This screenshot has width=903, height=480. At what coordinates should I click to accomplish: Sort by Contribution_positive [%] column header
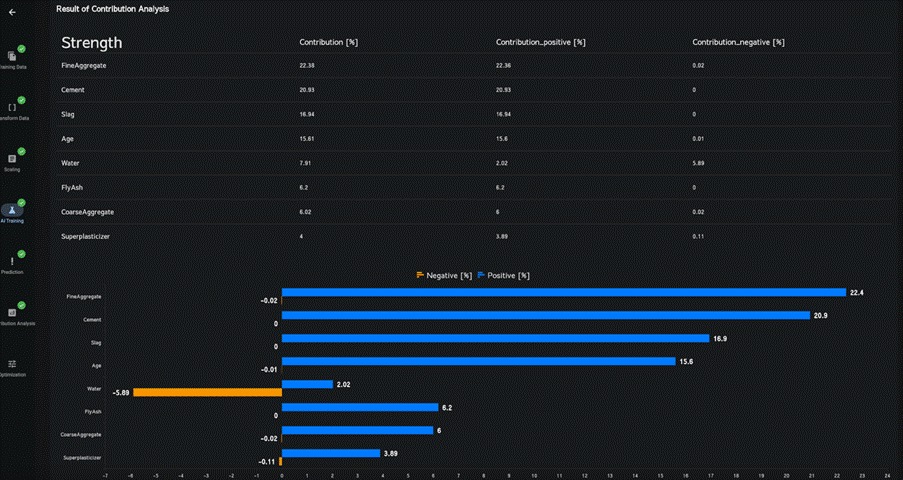540,42
